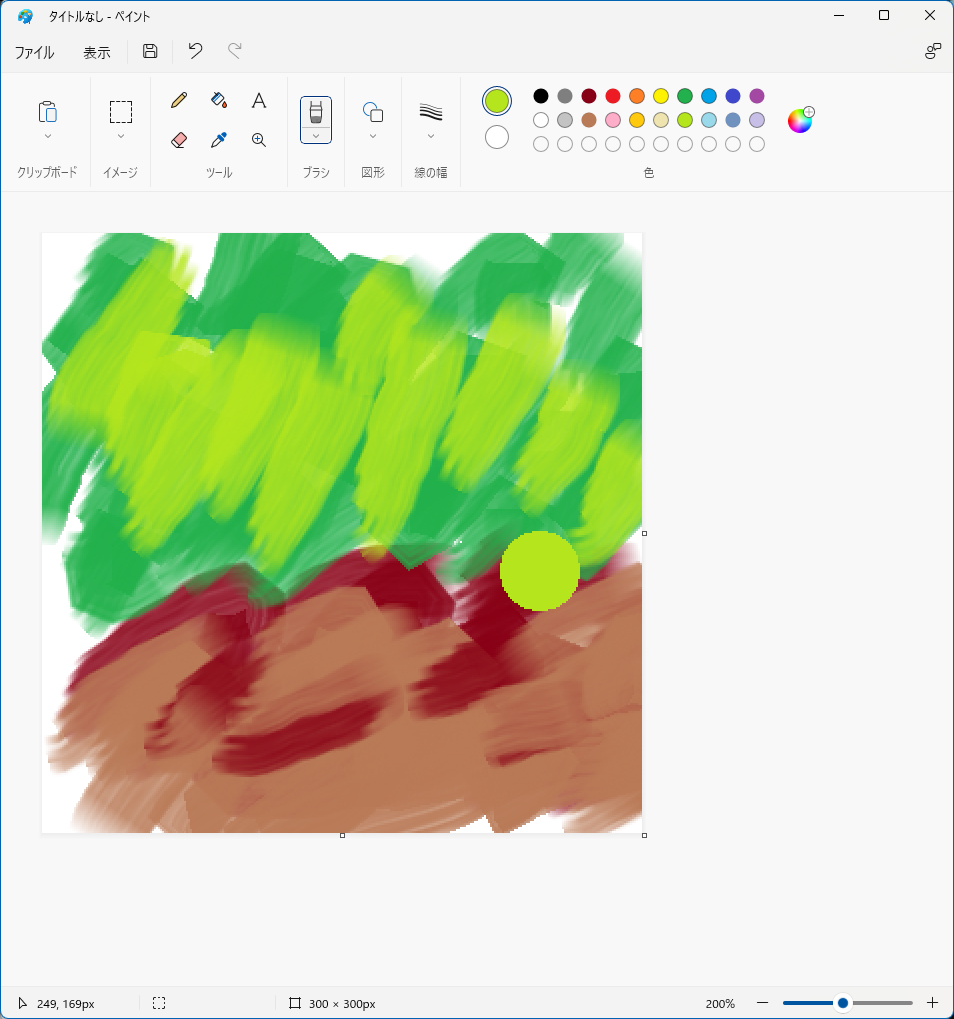Image resolution: width=954 pixels, height=1019 pixels.
Task: Expand the Clipboard paste dropdown
Action: pos(47,136)
